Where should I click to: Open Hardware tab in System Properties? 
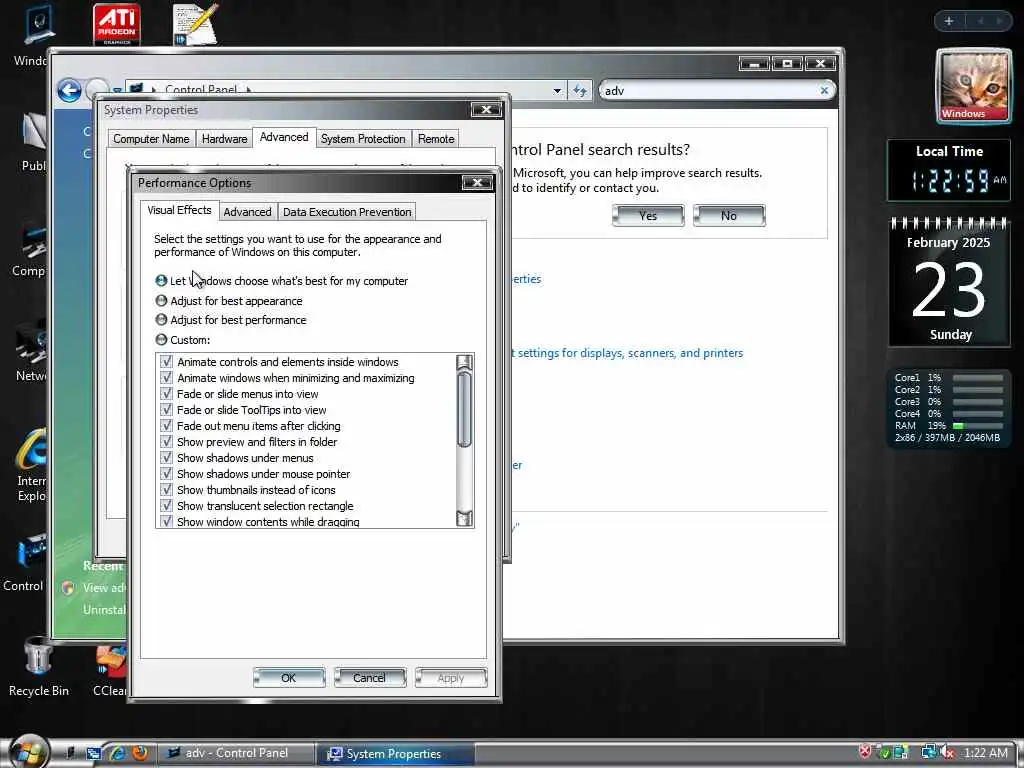(x=224, y=139)
